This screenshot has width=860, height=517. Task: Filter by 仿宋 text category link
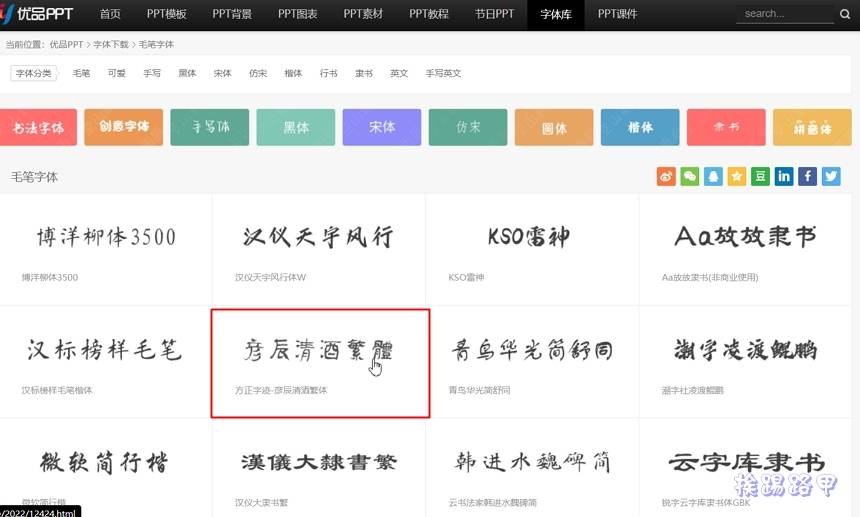point(258,73)
